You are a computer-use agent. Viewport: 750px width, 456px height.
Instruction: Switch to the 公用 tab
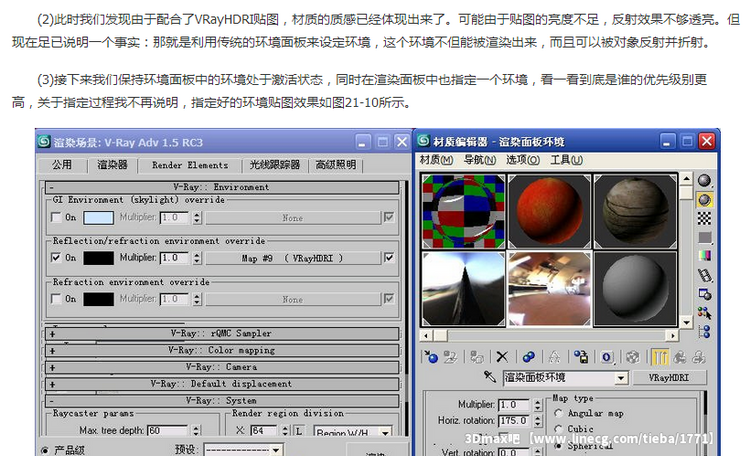62,165
